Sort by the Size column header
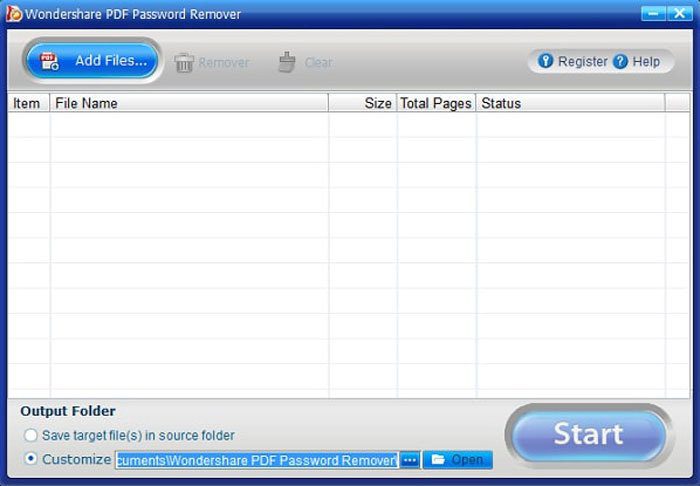This screenshot has height=486, width=700. (362, 103)
